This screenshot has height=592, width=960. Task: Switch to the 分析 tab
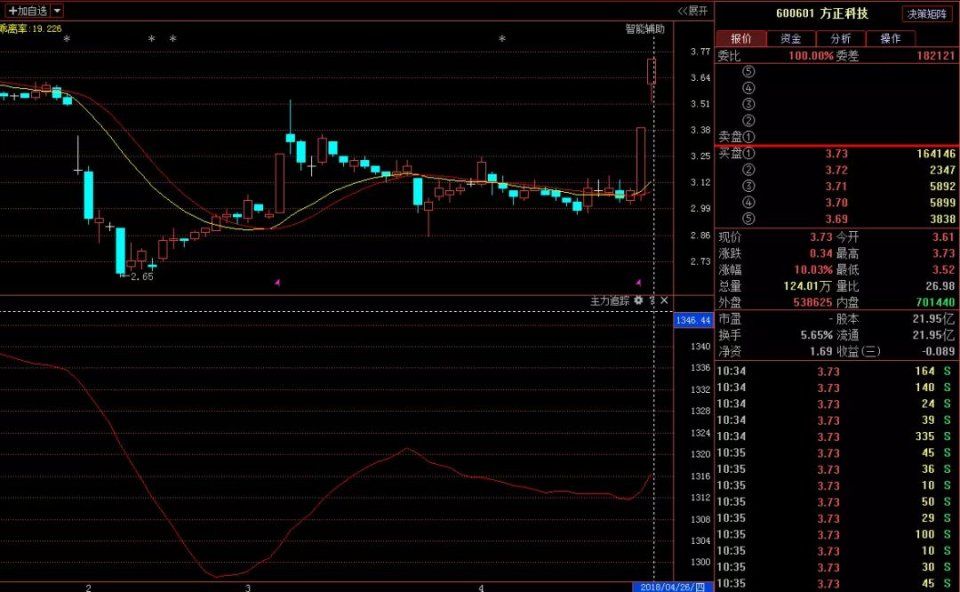(840, 38)
